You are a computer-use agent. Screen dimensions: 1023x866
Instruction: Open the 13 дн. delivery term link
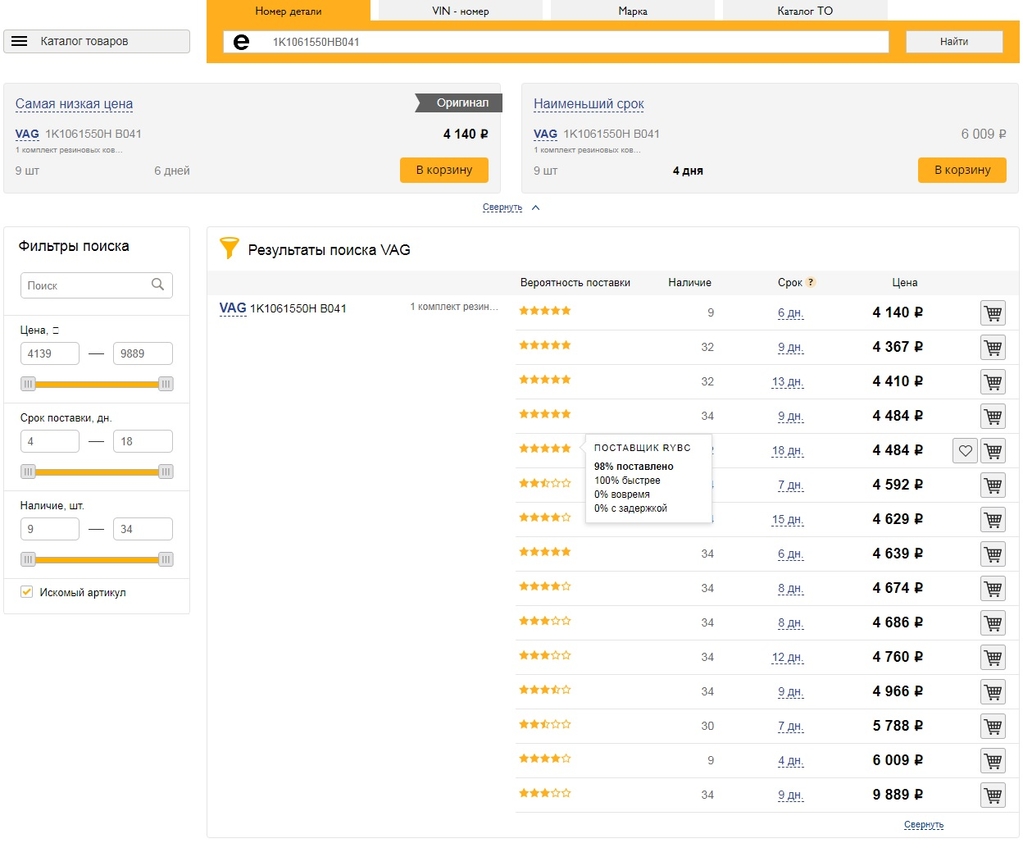click(x=787, y=382)
